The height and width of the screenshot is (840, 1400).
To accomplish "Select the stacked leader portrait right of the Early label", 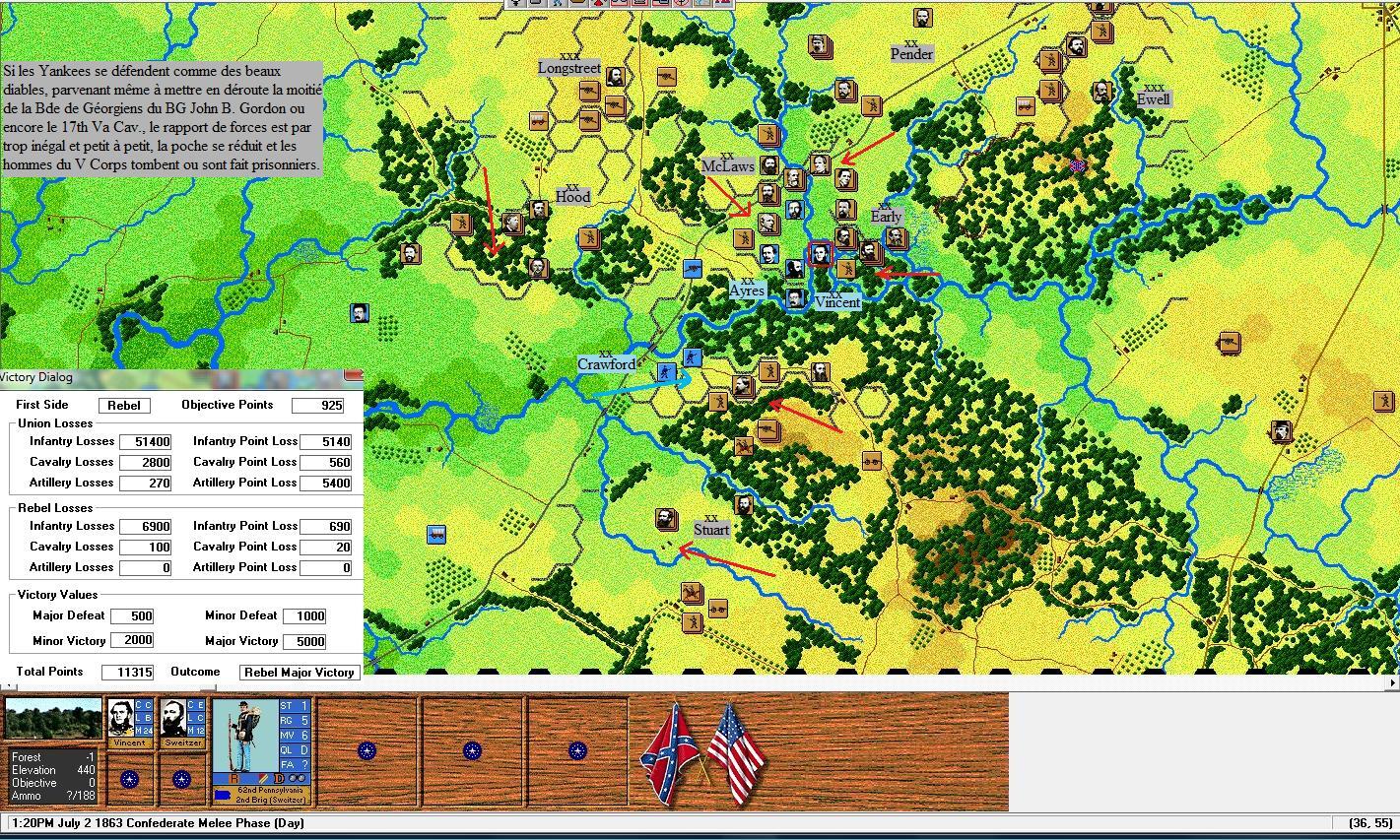I will point(896,237).
